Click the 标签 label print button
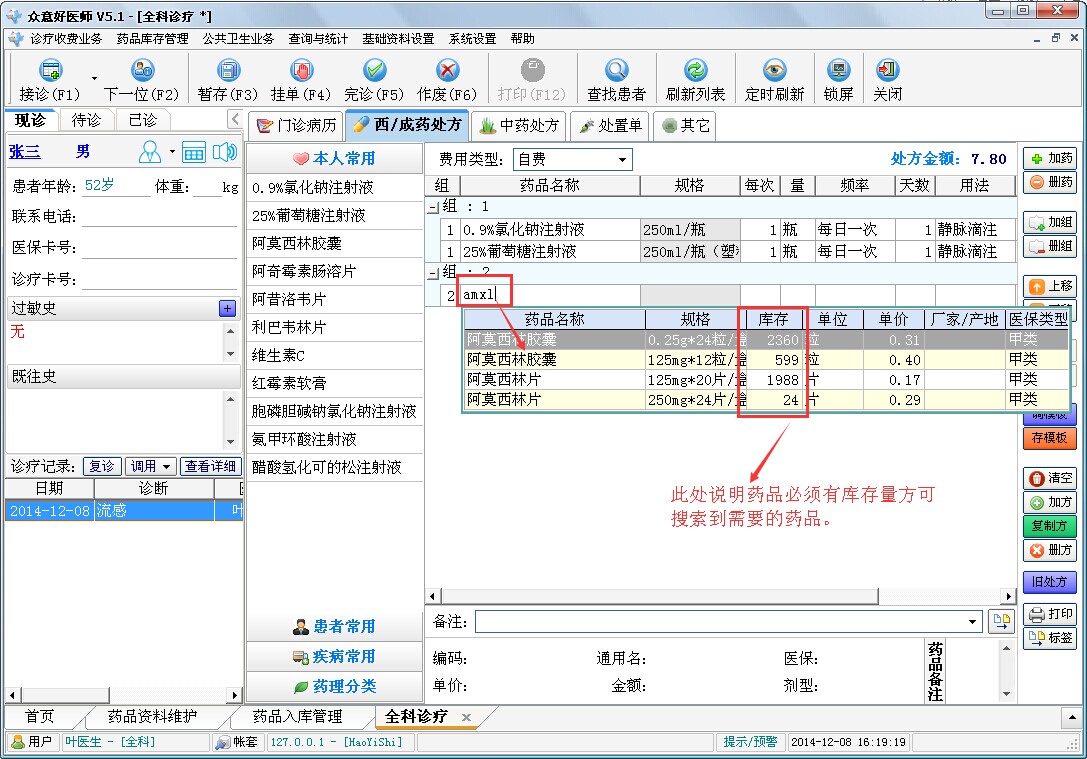Image resolution: width=1087 pixels, height=759 pixels. tap(1050, 638)
